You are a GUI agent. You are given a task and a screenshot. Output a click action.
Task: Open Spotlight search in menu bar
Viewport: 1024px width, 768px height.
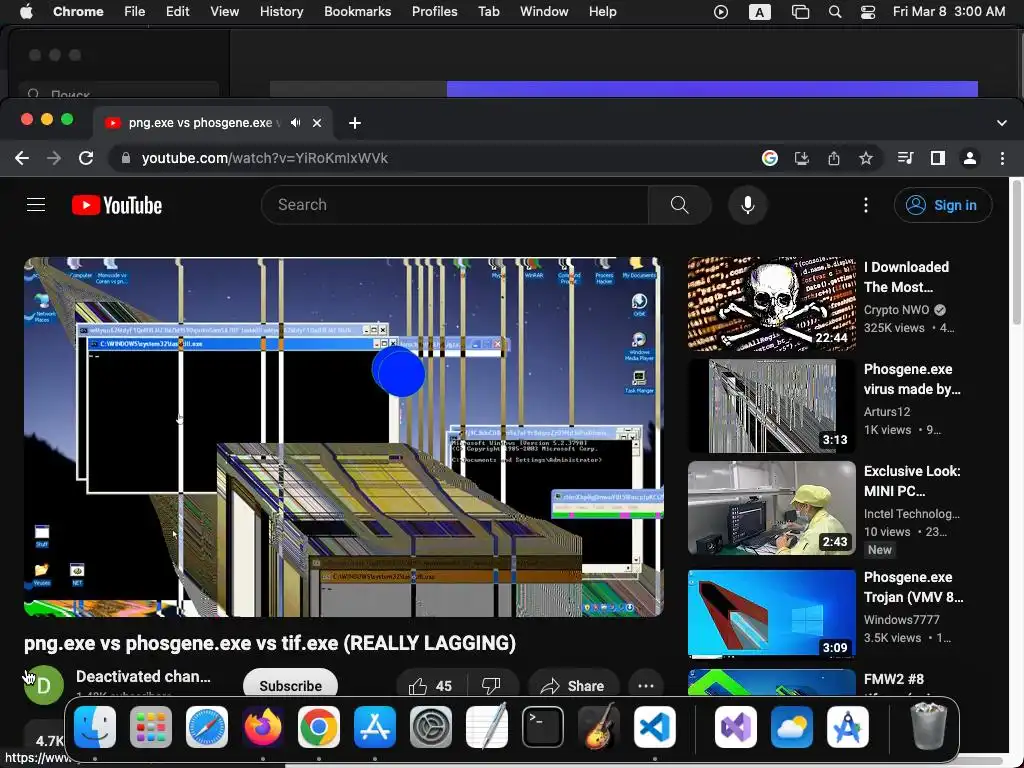[835, 12]
